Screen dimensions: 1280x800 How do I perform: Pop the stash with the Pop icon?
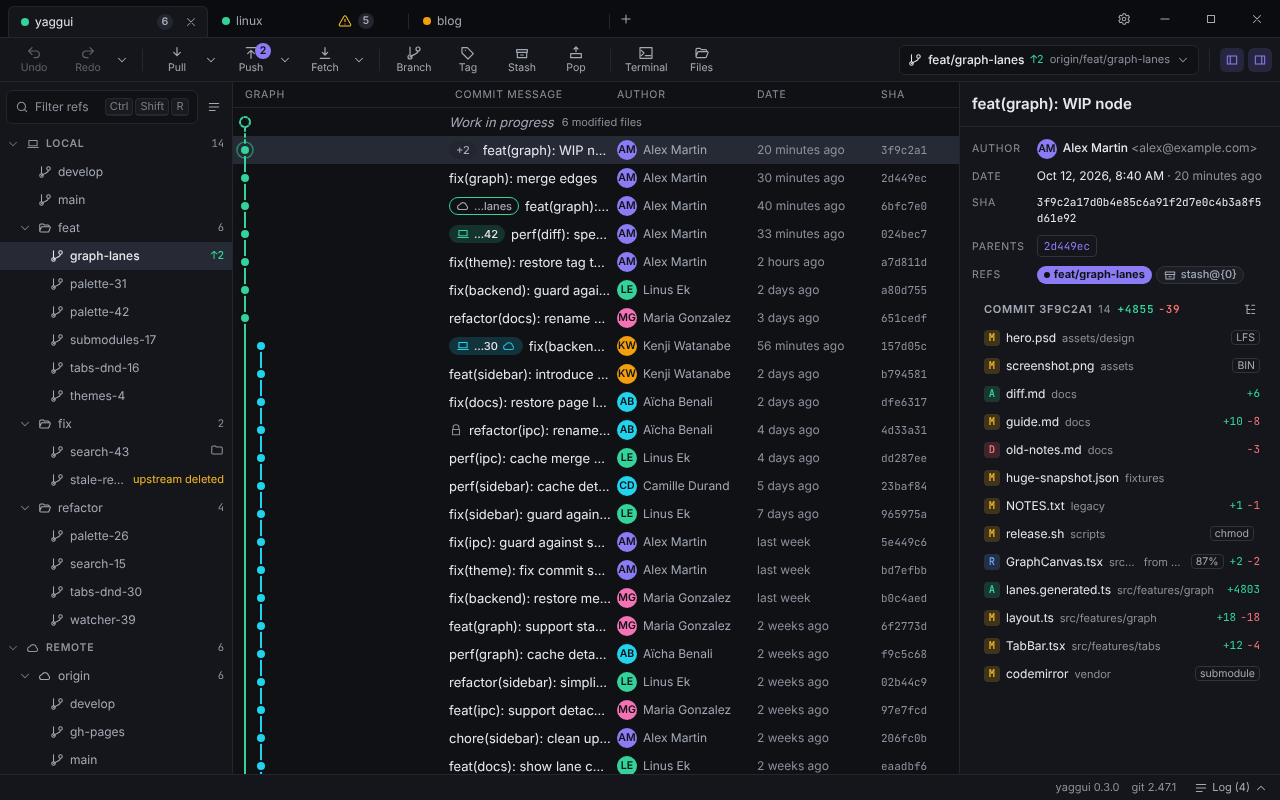[x=576, y=59]
